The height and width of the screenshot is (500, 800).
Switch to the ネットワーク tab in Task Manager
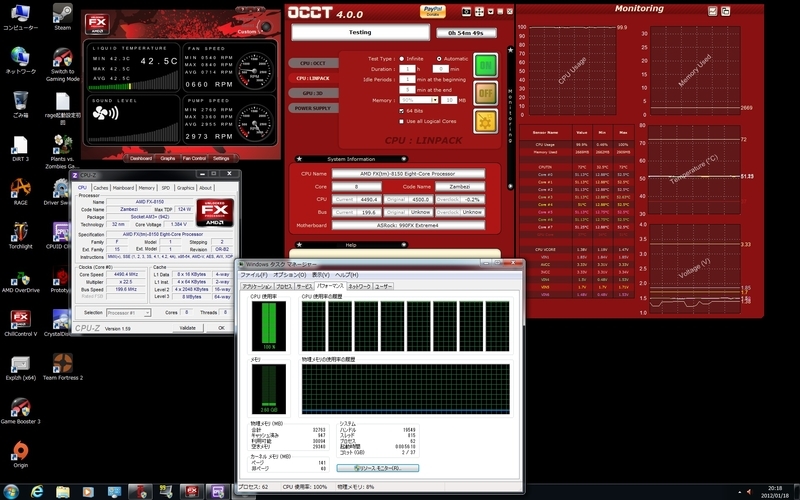pos(359,286)
